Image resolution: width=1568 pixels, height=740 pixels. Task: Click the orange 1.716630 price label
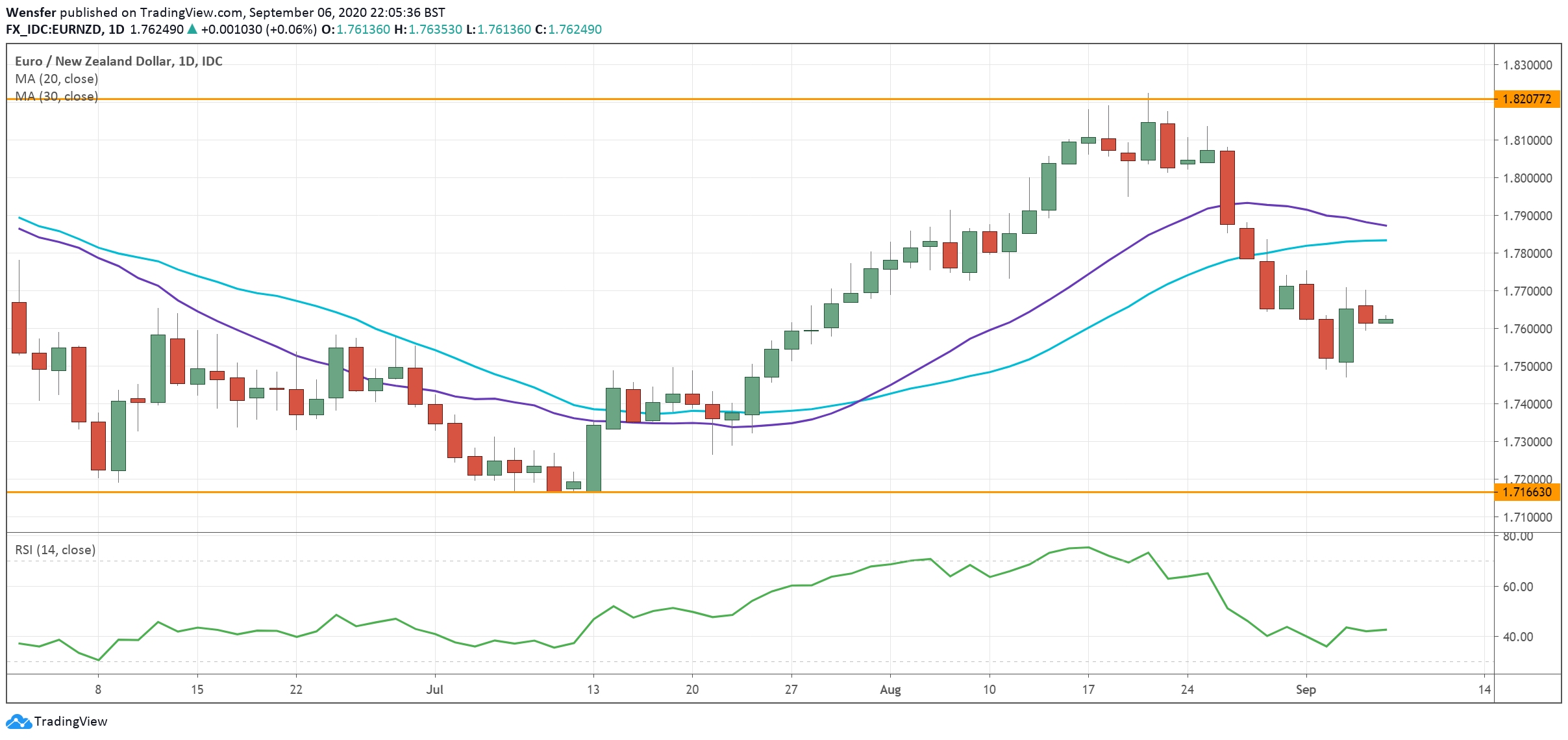click(1526, 492)
